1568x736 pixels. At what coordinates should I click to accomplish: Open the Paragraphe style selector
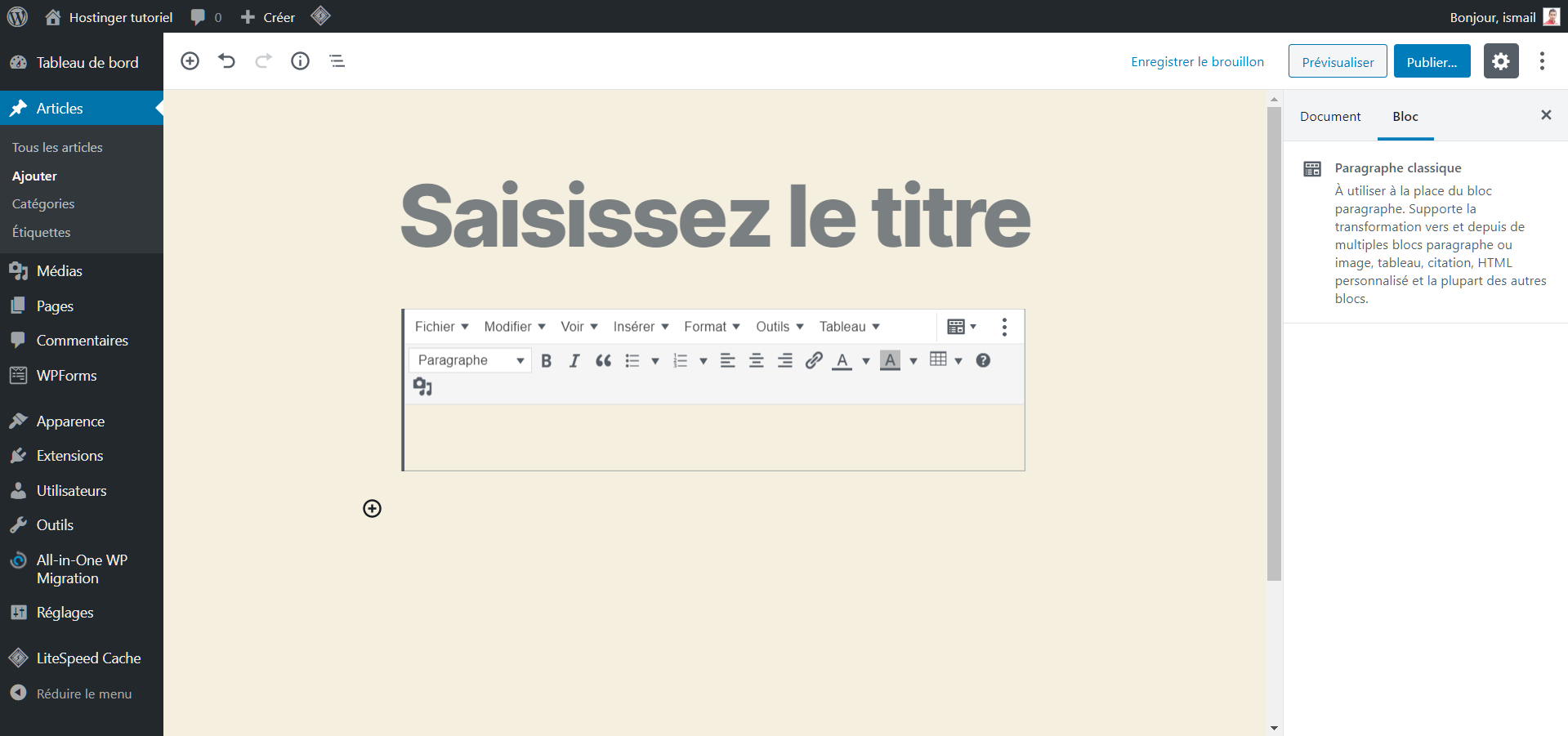[x=470, y=359]
